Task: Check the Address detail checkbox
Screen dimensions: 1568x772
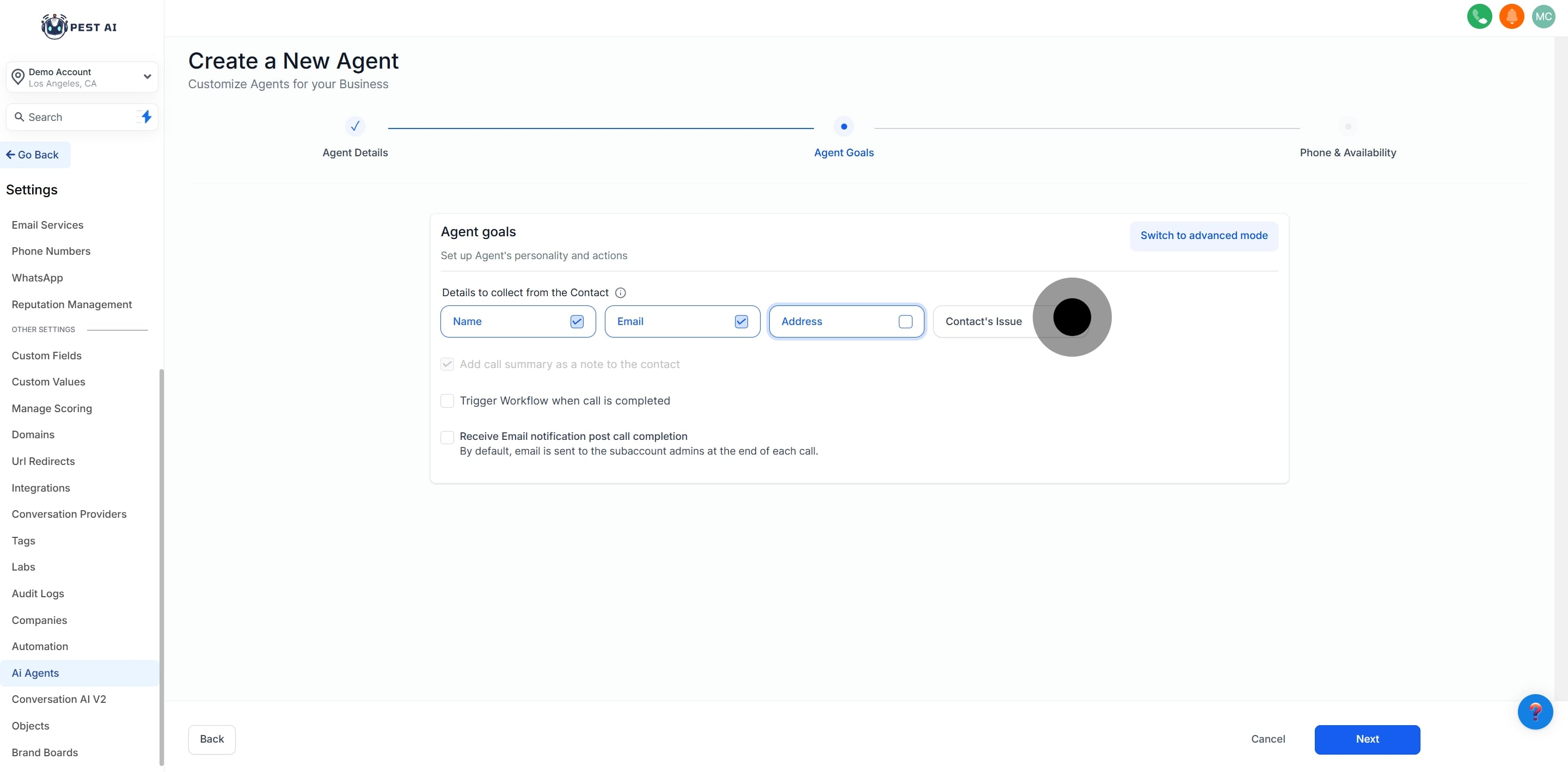Action: coord(905,321)
